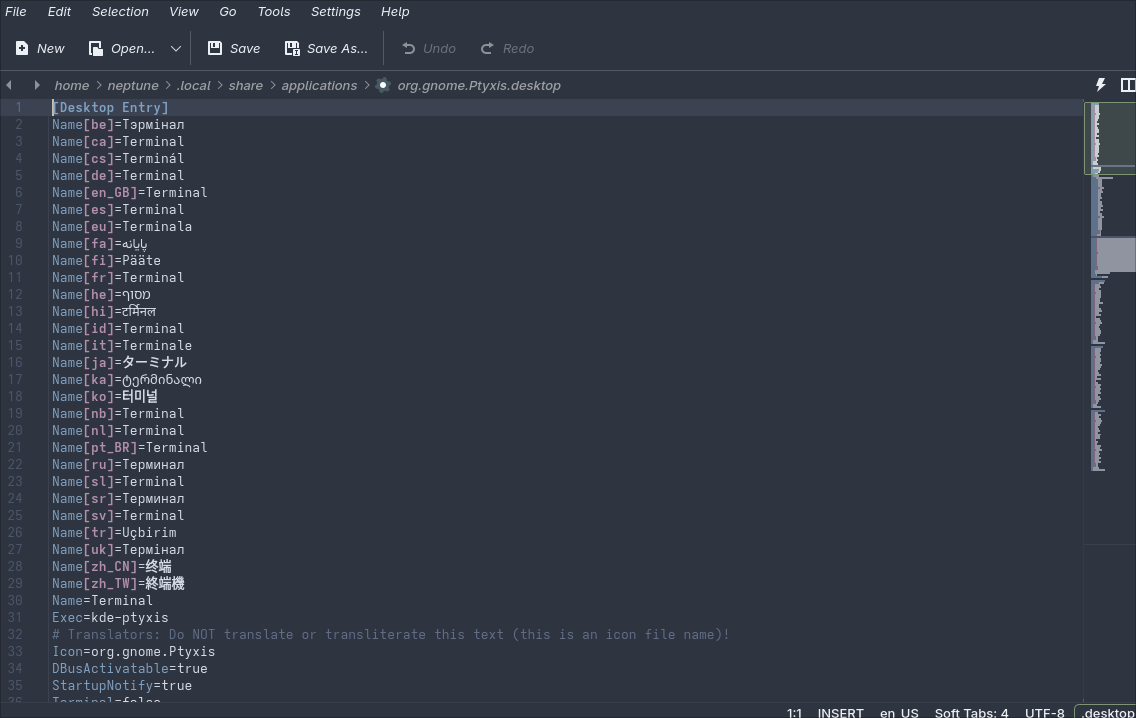Open the File menu
The image size is (1136, 718).
15,12
